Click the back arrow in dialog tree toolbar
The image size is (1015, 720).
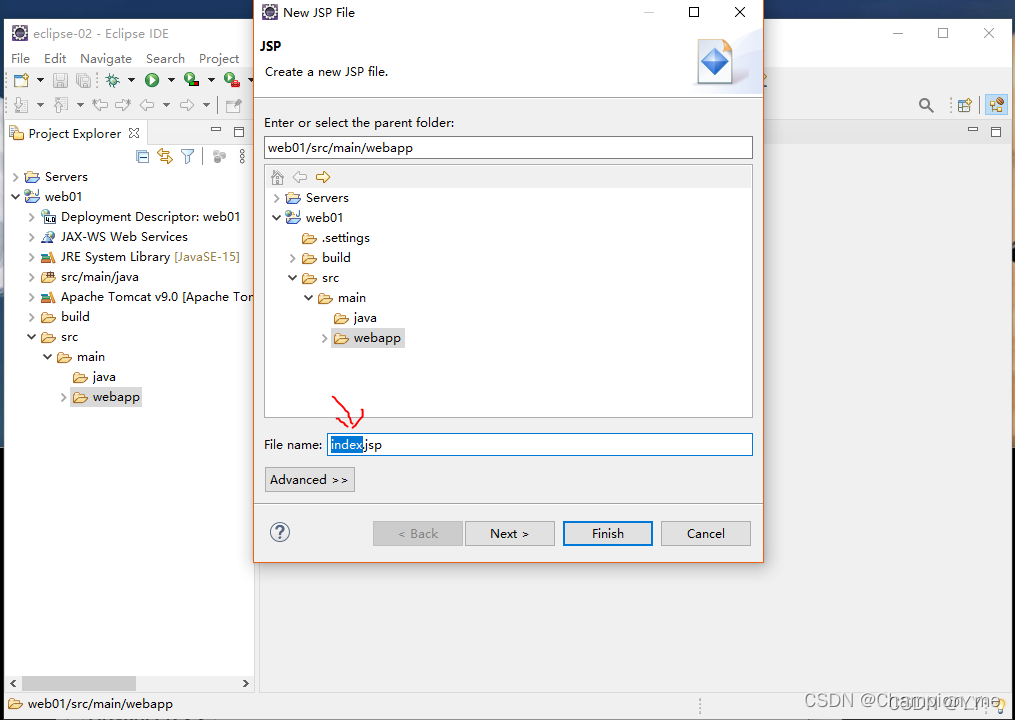(x=300, y=177)
